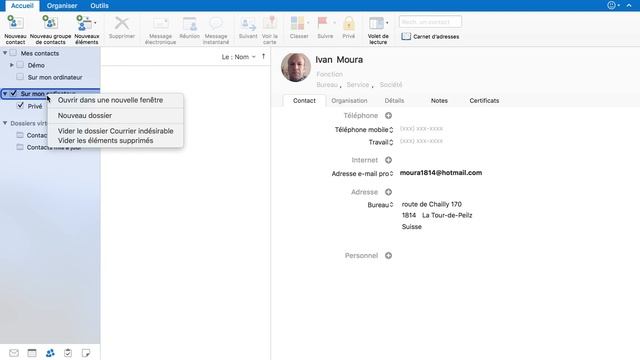Image resolution: width=640 pixels, height=360 pixels.
Task: Expand the Démo folder
Action: (x=12, y=65)
